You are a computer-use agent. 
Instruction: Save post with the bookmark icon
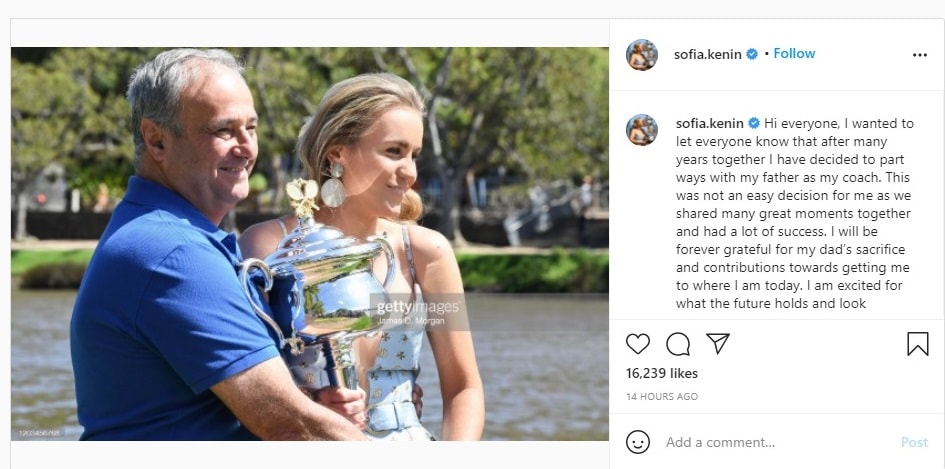coord(918,344)
